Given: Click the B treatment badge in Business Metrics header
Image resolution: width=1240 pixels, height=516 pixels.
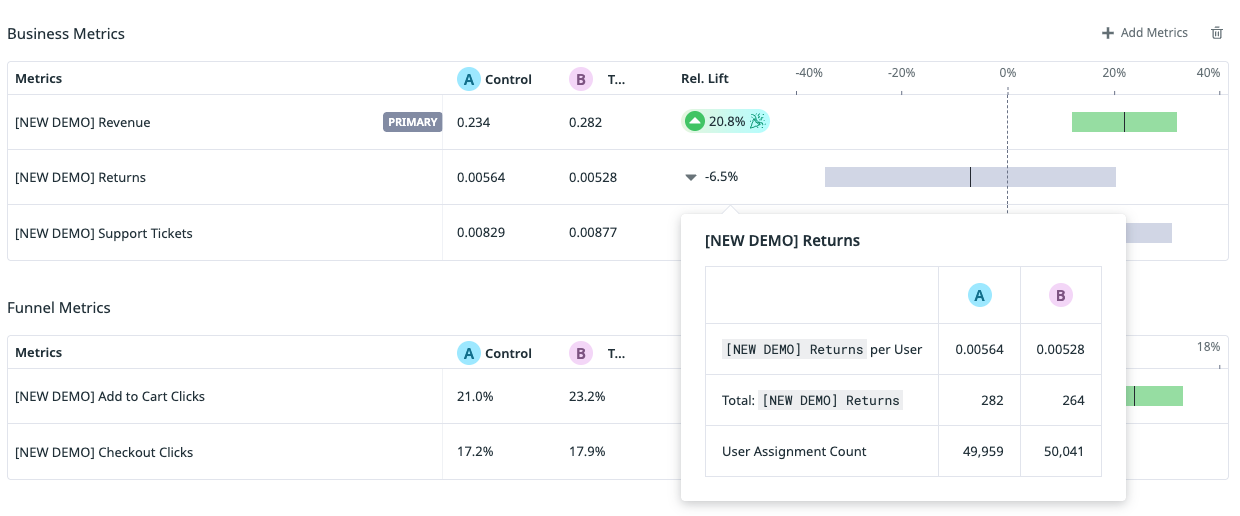Looking at the screenshot, I should click(x=580, y=79).
